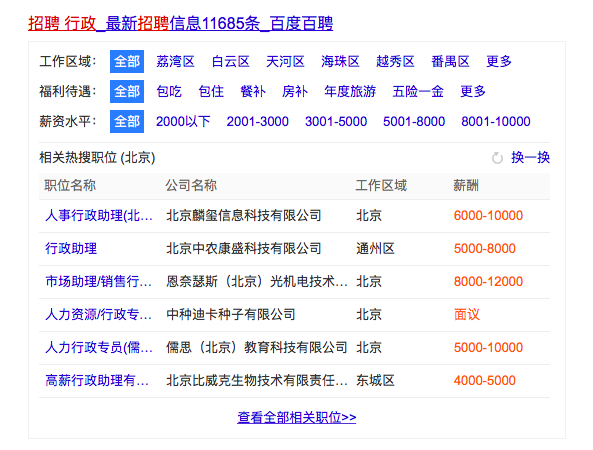Click the refresh icon beside 换一换
Viewport: 593px width, 450px height.
(x=497, y=158)
